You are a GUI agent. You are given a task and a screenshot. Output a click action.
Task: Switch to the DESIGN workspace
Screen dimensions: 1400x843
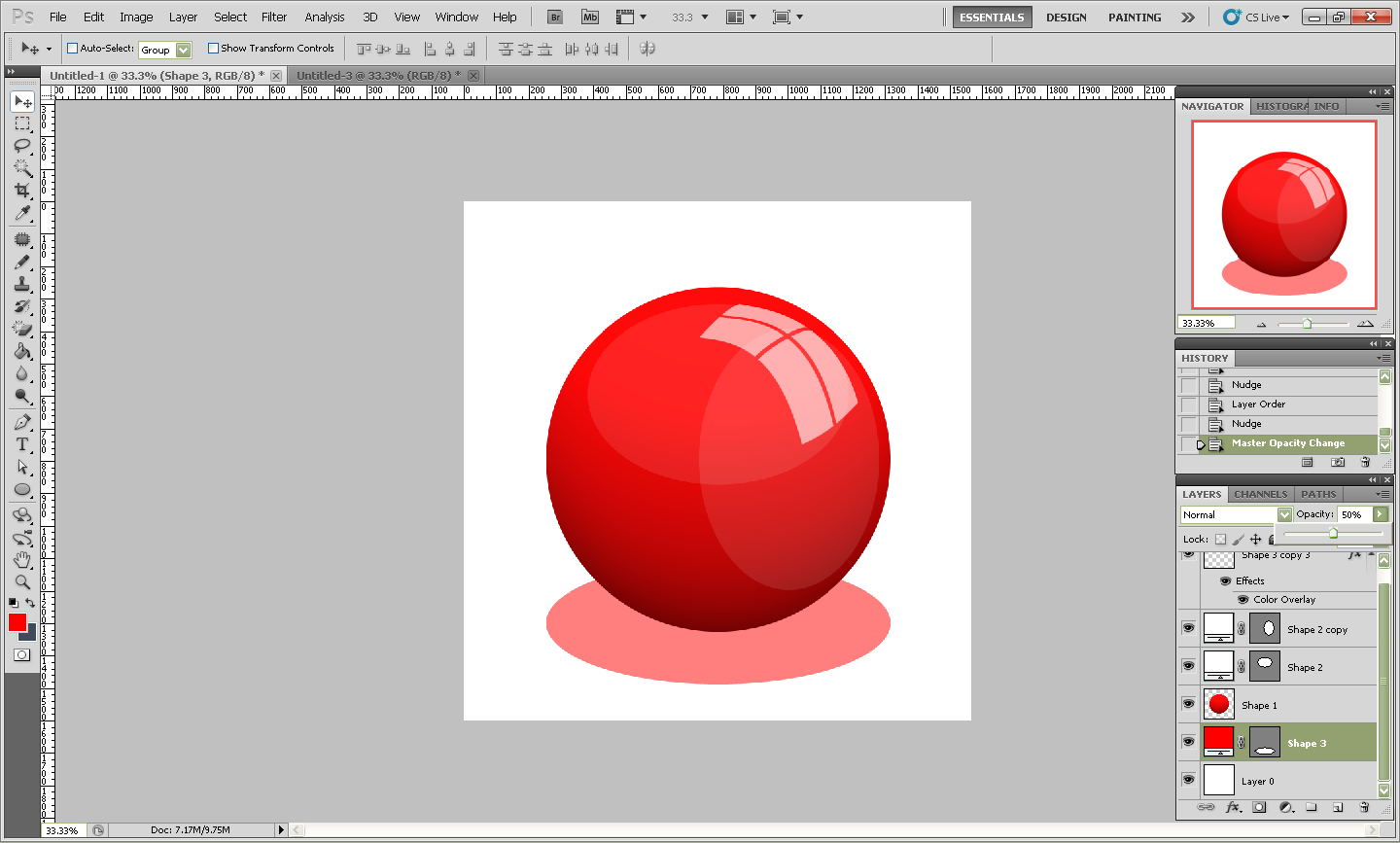[1066, 17]
